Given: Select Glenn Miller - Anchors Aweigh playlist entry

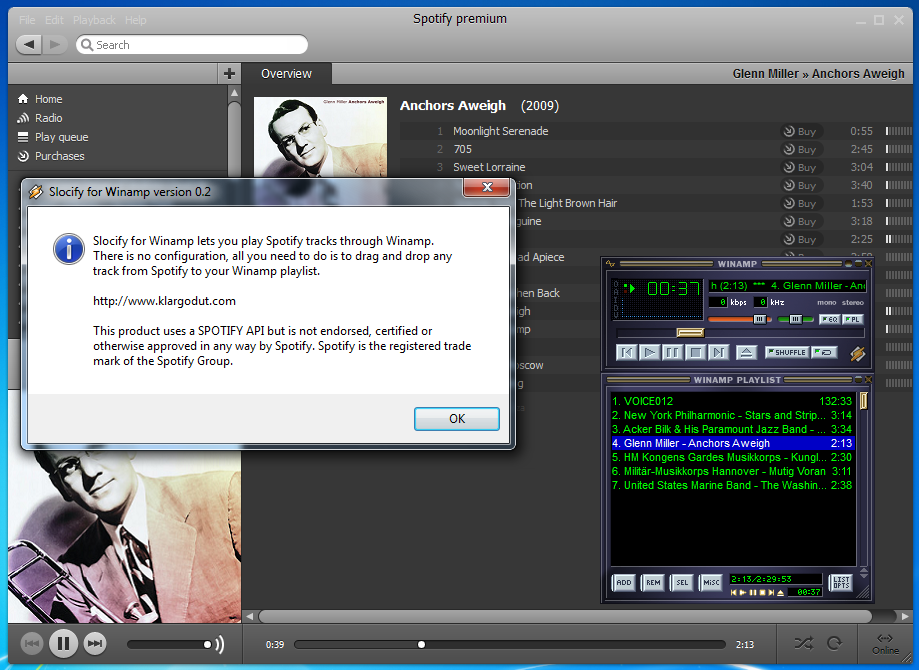Looking at the screenshot, I should tap(731, 443).
